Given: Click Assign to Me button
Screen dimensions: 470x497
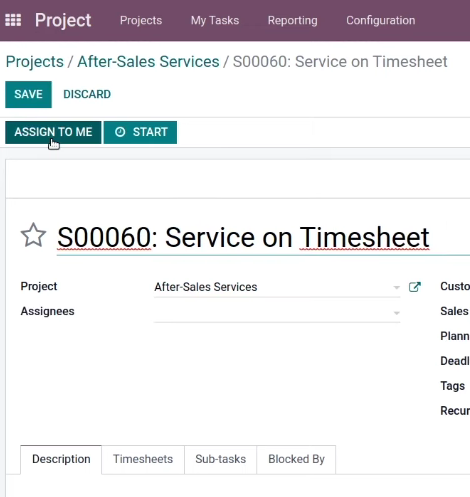Looking at the screenshot, I should click(53, 132).
